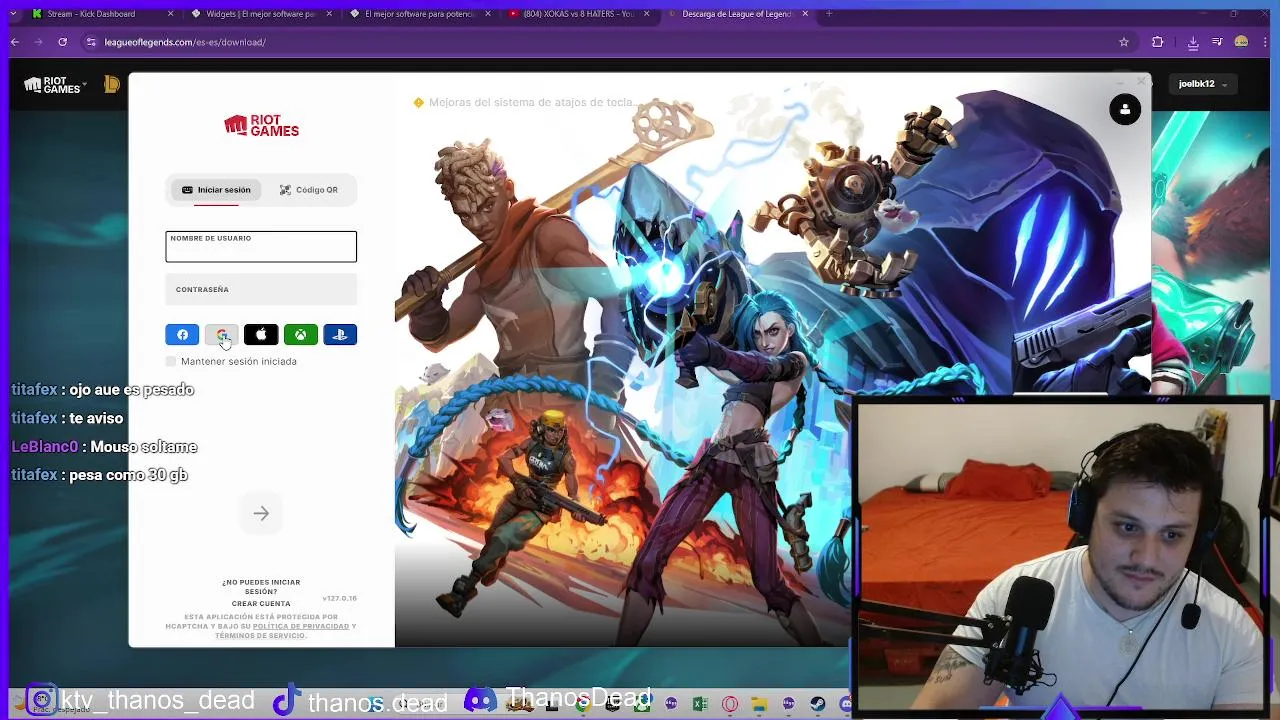Image resolution: width=1280 pixels, height=720 pixels.
Task: Sign in with Facebook icon
Action: tap(182, 335)
